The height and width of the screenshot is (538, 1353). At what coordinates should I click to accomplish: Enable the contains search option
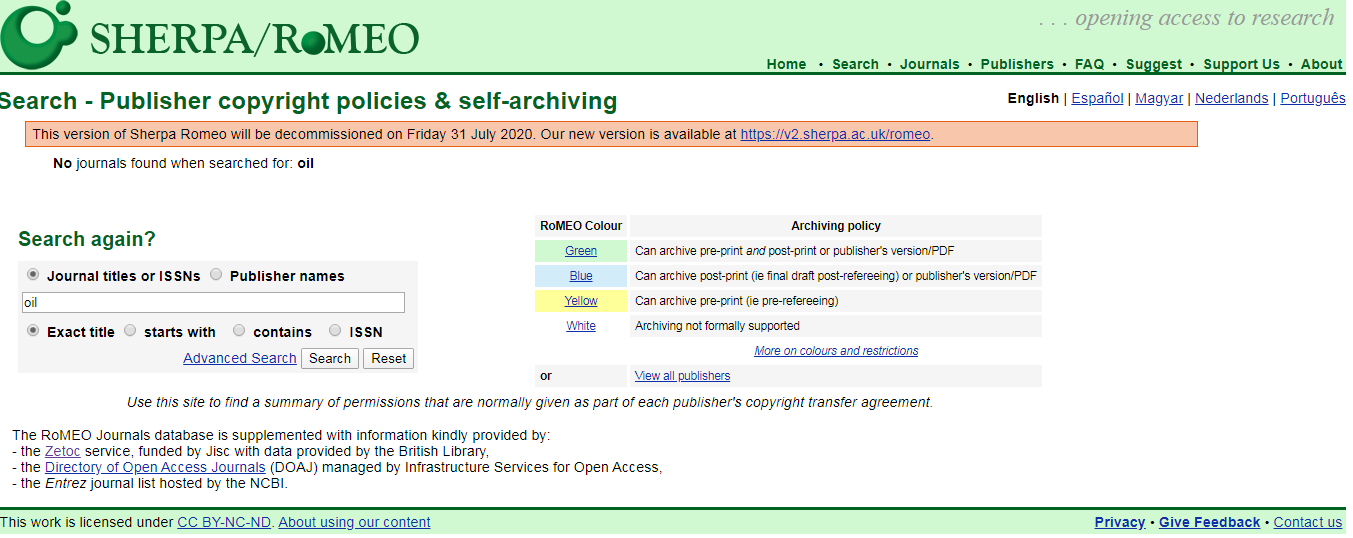tap(239, 331)
